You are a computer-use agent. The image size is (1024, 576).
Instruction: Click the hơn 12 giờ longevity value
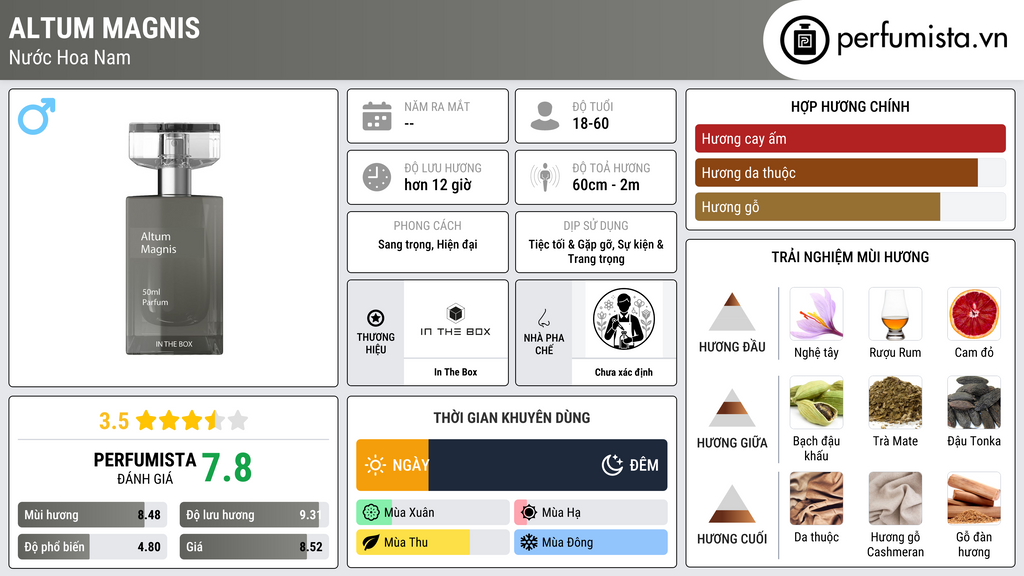[438, 185]
